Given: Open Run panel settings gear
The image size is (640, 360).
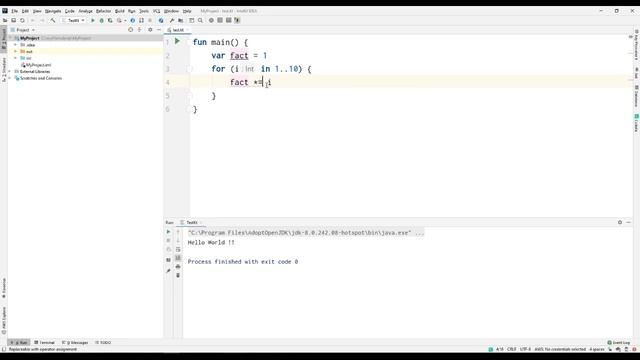Looking at the screenshot, I should pyautogui.click(x=620, y=222).
